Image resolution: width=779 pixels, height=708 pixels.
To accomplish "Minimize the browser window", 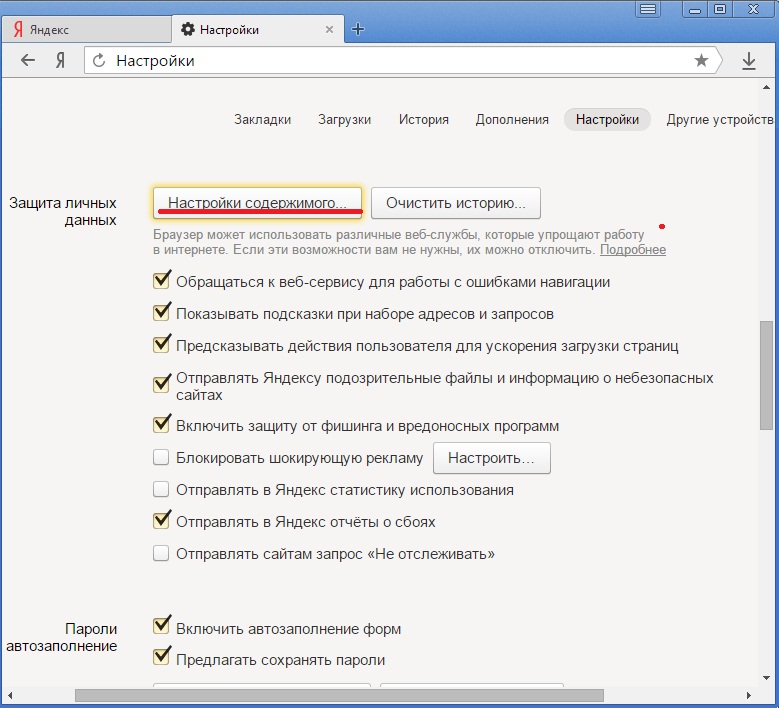I will point(695,9).
